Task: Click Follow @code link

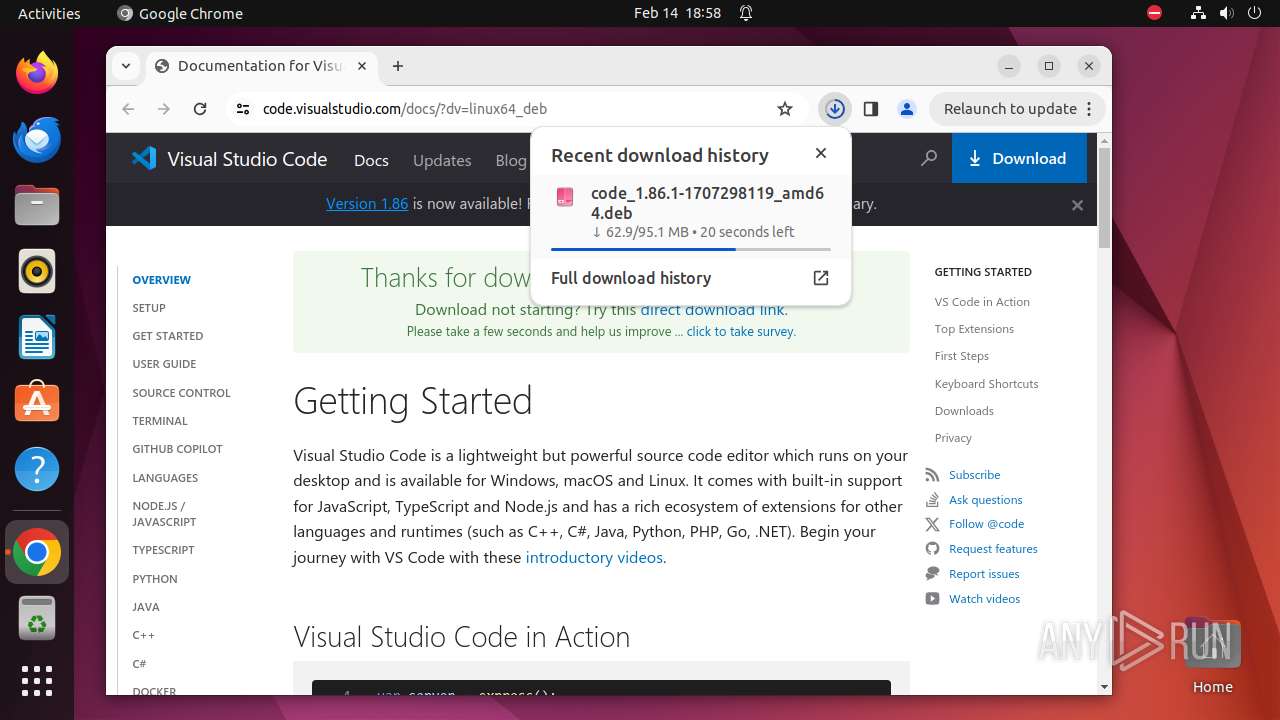Action: coord(986,524)
